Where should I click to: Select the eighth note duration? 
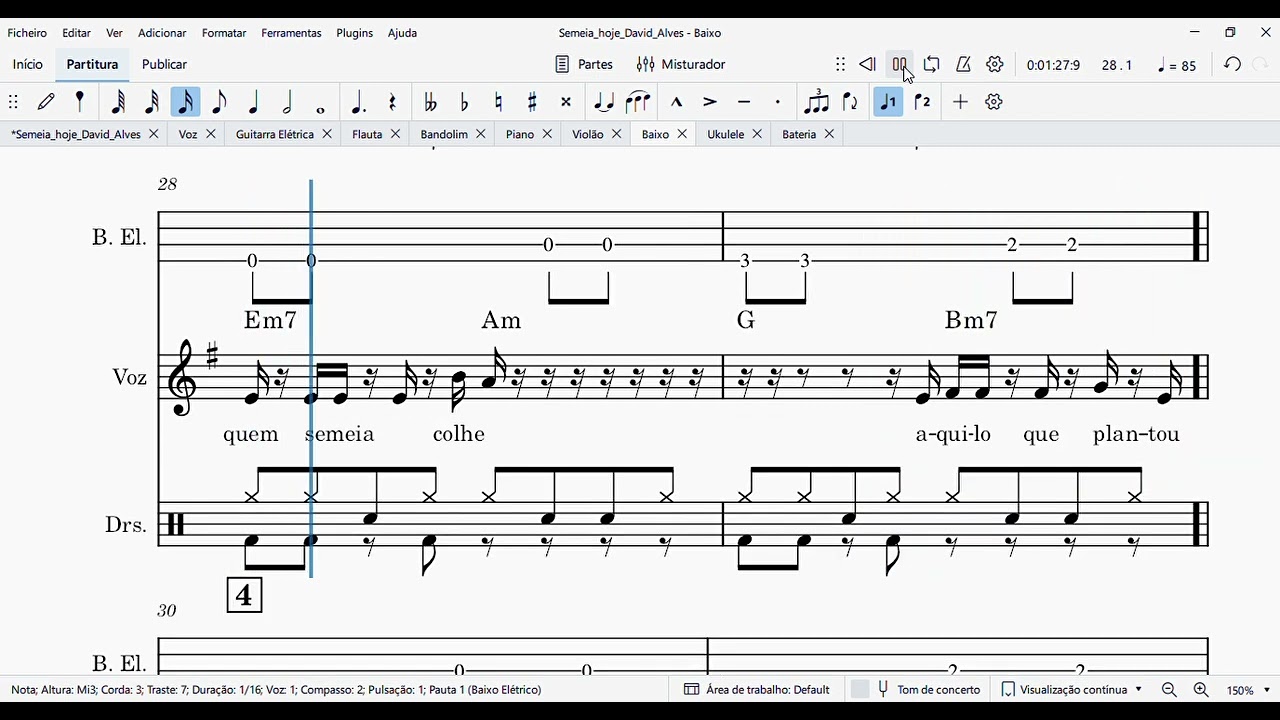click(220, 102)
